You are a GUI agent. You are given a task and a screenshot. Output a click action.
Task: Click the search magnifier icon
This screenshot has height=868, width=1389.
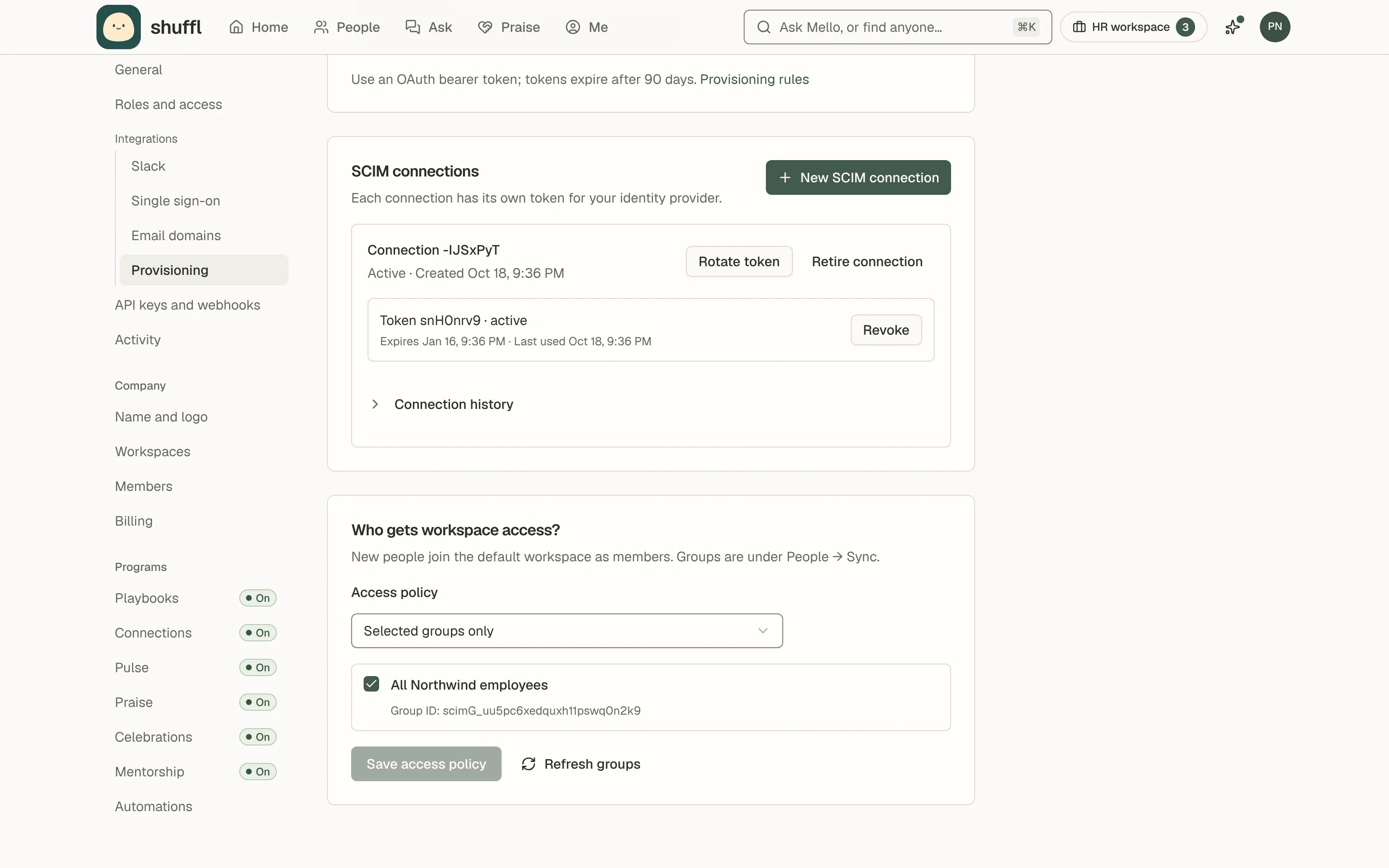(763, 27)
